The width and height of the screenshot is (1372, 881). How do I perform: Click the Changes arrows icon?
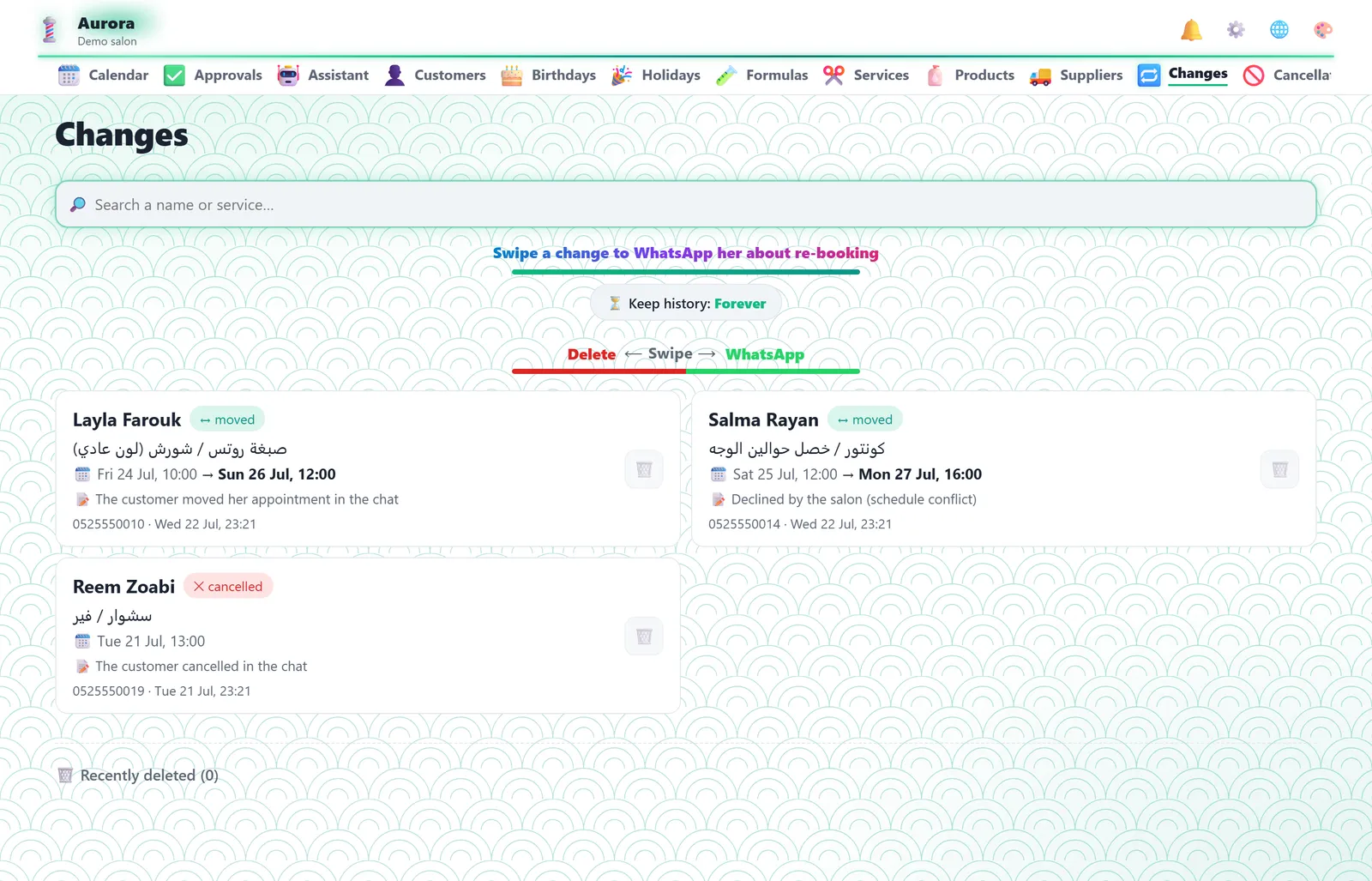coord(1149,75)
